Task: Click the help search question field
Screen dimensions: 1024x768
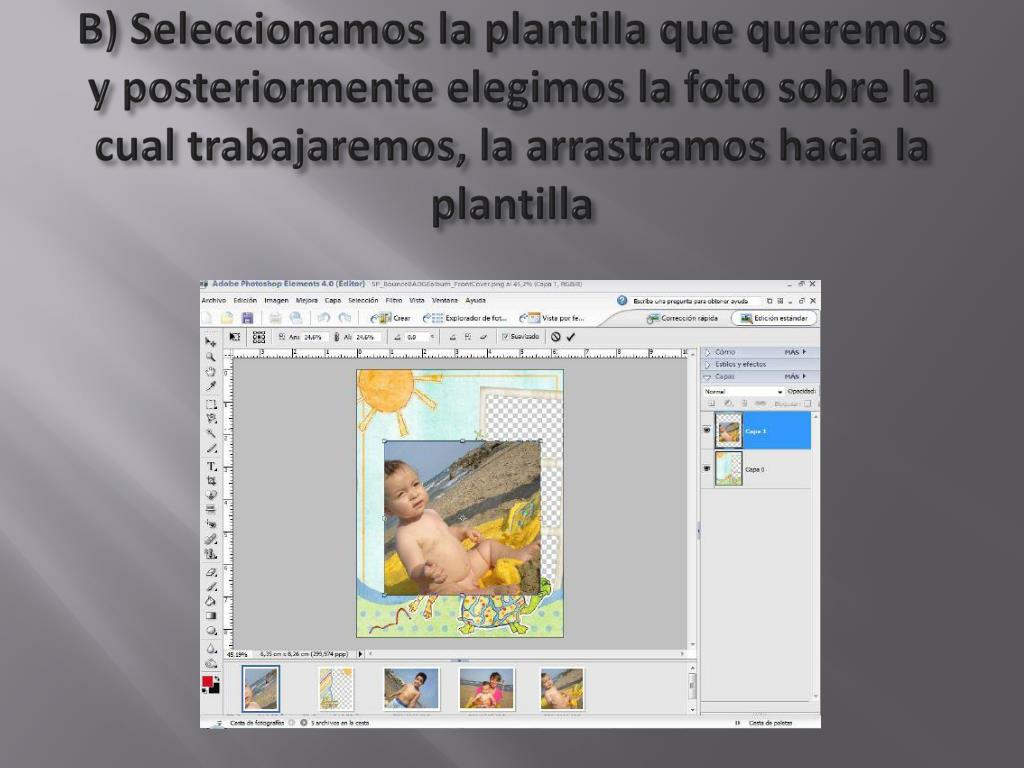Action: click(x=696, y=301)
